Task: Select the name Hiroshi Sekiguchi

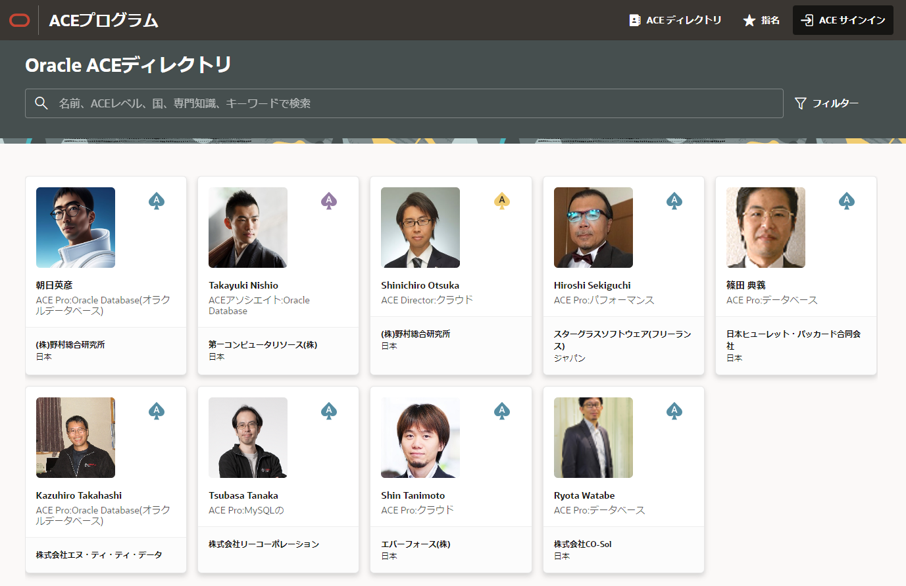Action: [592, 285]
